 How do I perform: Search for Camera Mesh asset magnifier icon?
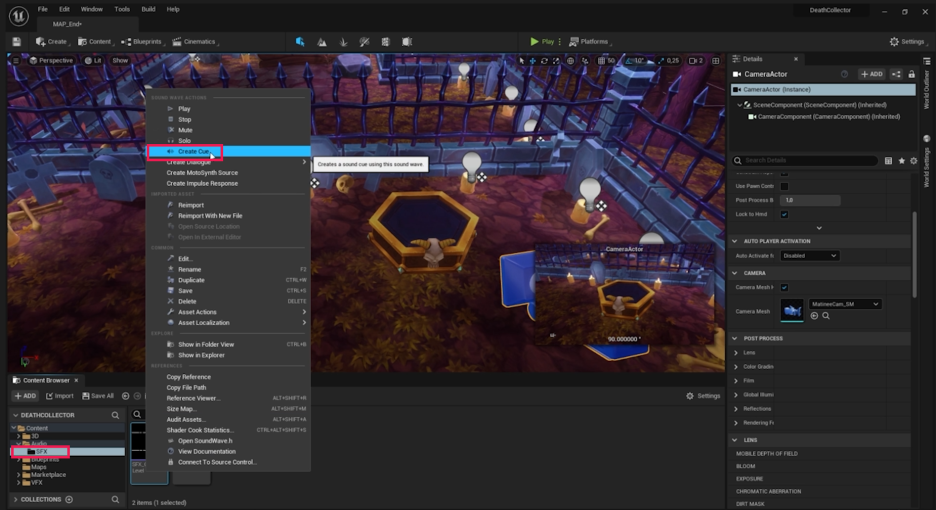coord(826,316)
